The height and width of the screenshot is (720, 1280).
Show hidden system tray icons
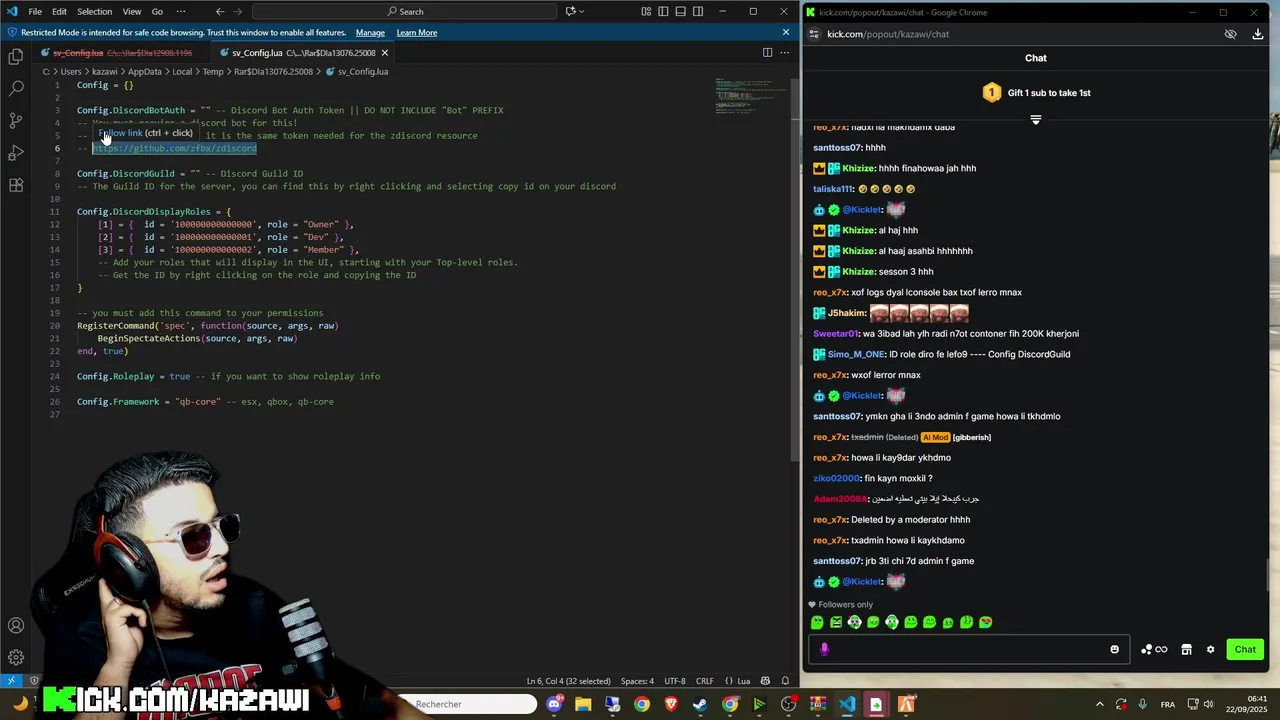[x=1100, y=704]
